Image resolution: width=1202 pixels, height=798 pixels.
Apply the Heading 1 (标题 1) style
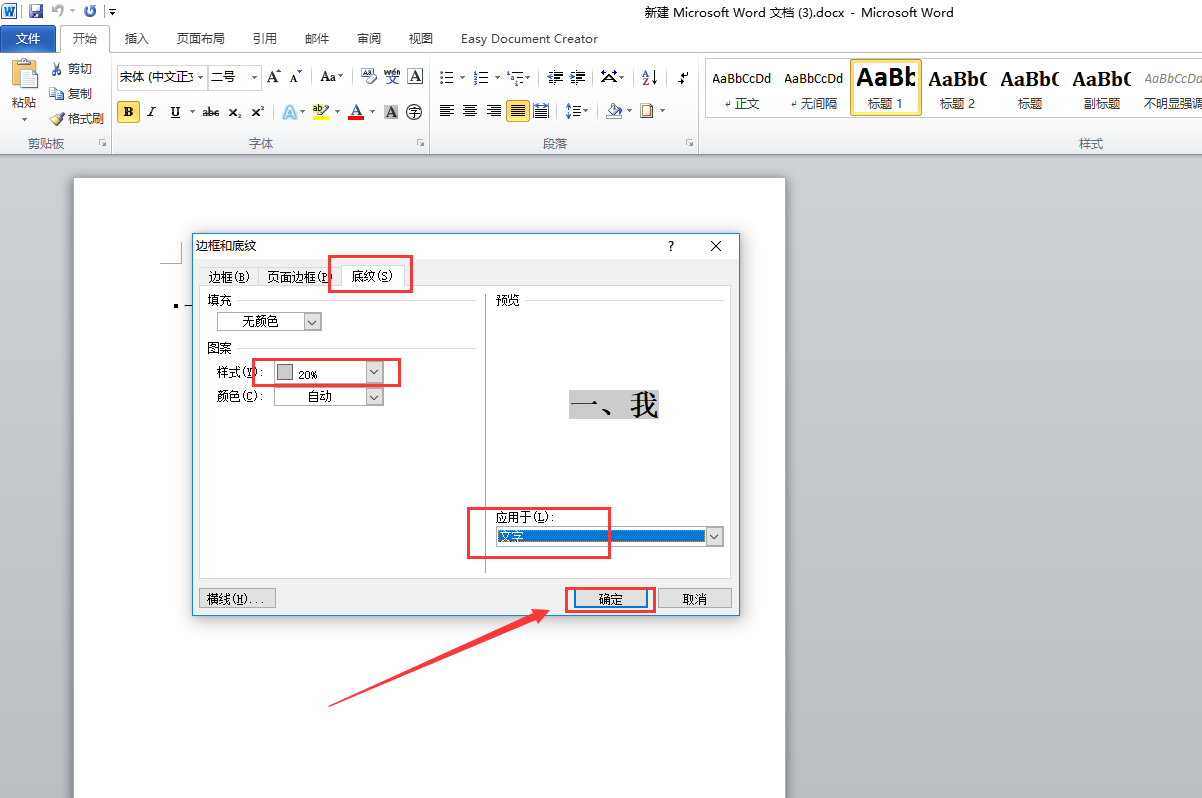coord(886,88)
